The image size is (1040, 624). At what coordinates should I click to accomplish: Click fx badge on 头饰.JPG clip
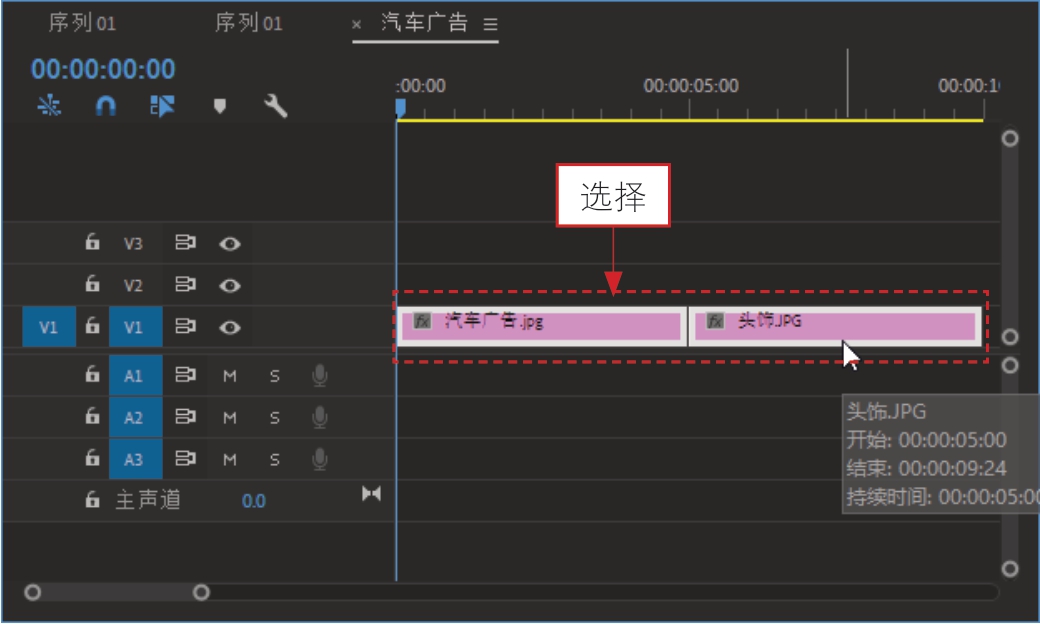pyautogui.click(x=715, y=322)
